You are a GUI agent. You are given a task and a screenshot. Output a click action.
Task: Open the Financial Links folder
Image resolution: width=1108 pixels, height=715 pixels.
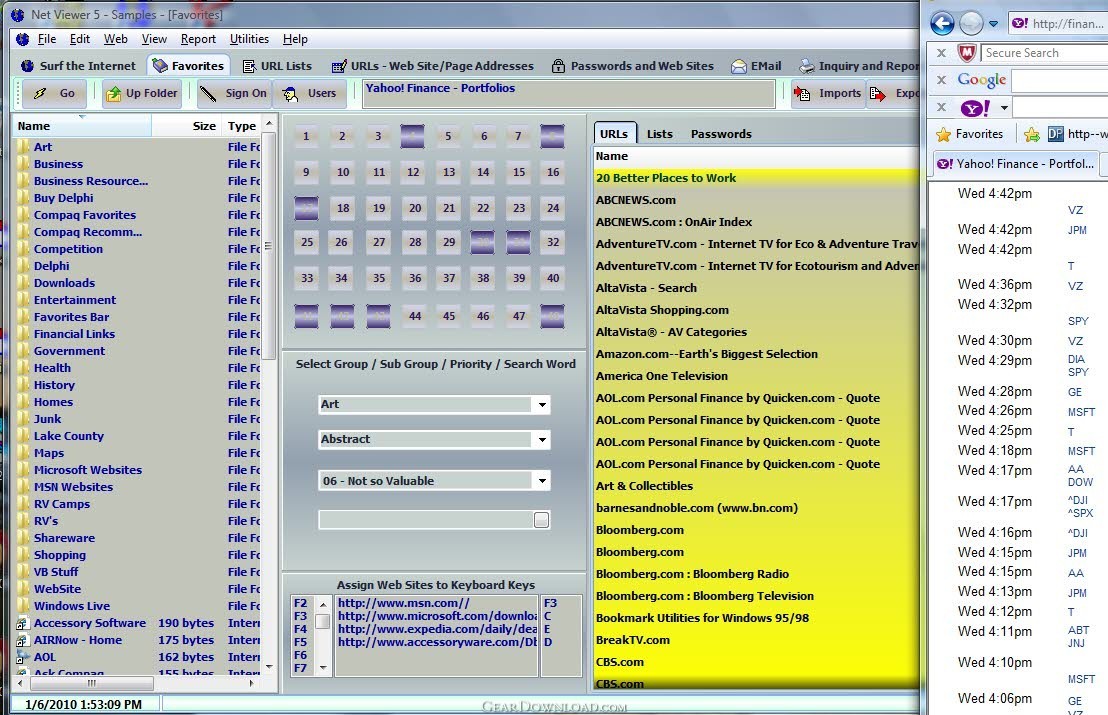click(x=74, y=334)
